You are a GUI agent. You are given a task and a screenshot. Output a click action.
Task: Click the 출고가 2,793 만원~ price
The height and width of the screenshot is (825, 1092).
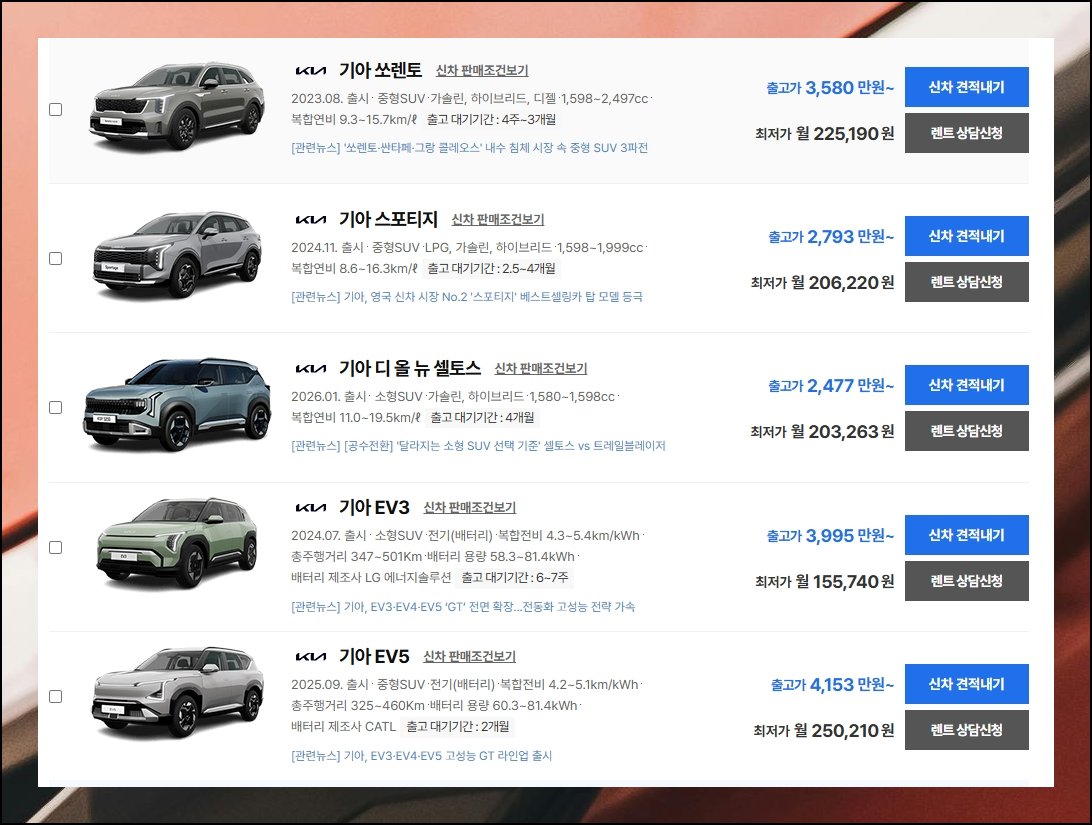831,237
